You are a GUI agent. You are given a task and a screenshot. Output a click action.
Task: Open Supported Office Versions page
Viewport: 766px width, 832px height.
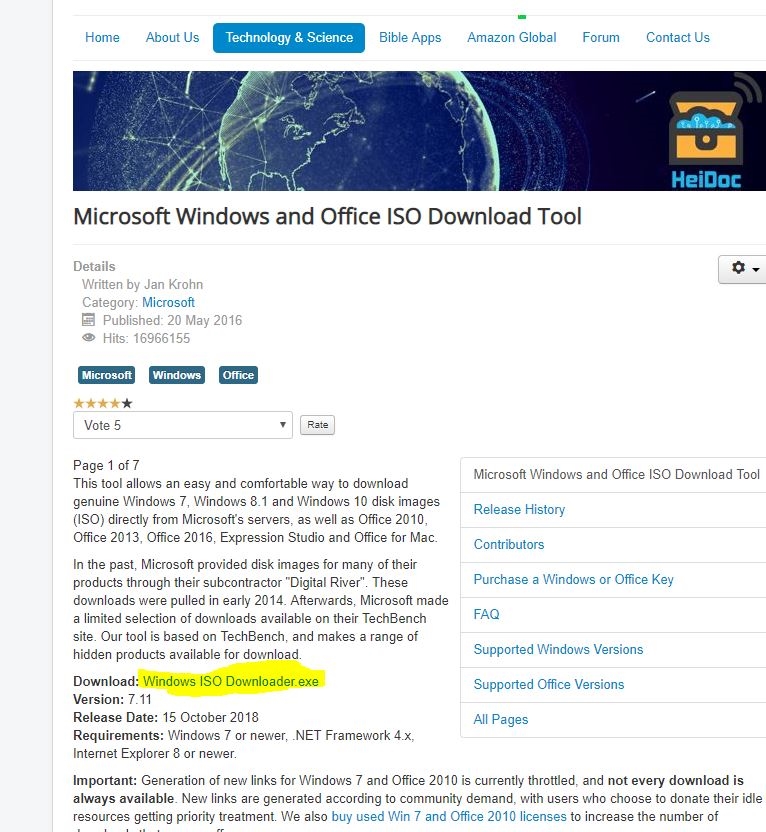pos(549,684)
